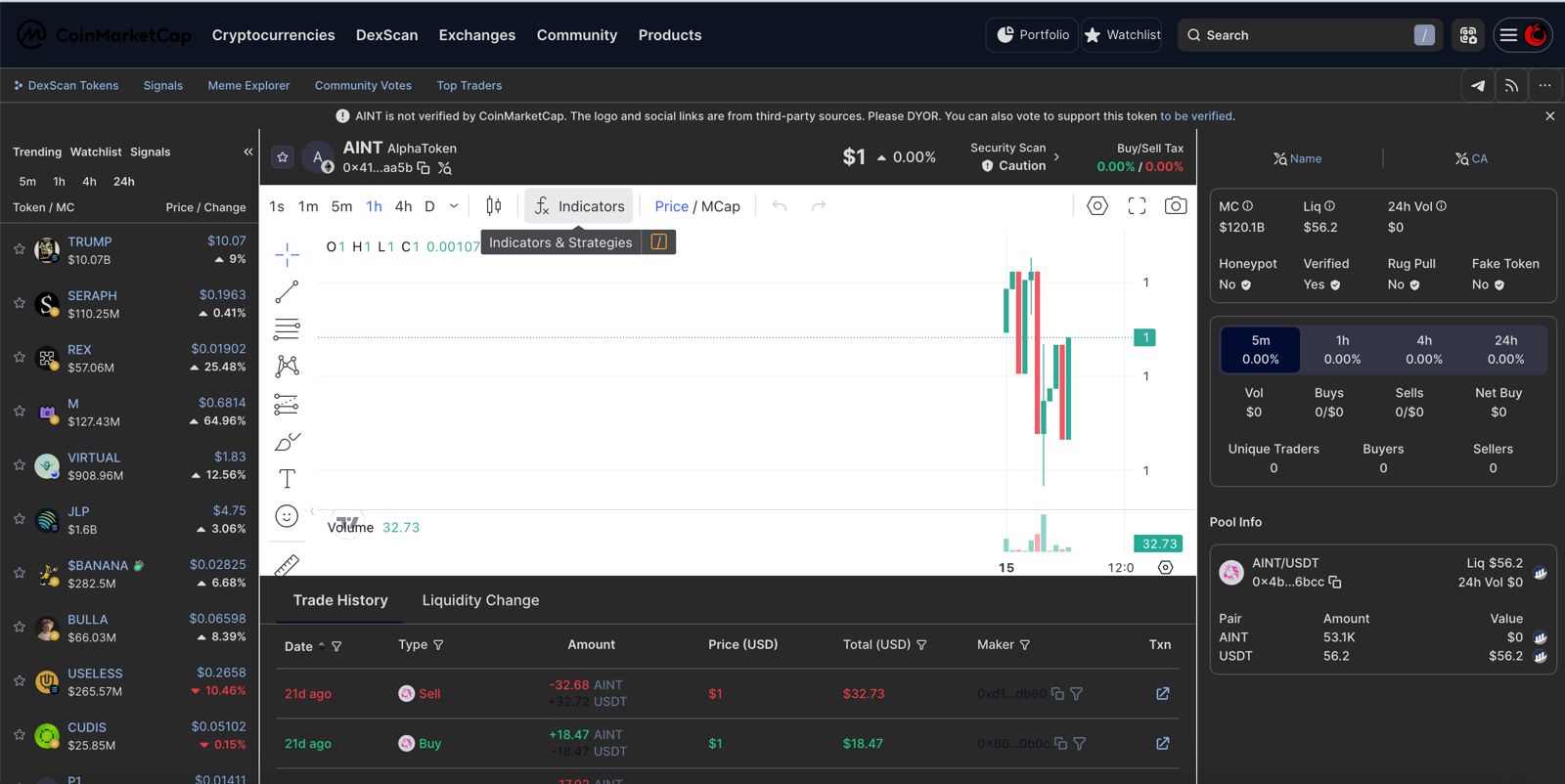Switch to Liquidity Change tab

coord(480,600)
